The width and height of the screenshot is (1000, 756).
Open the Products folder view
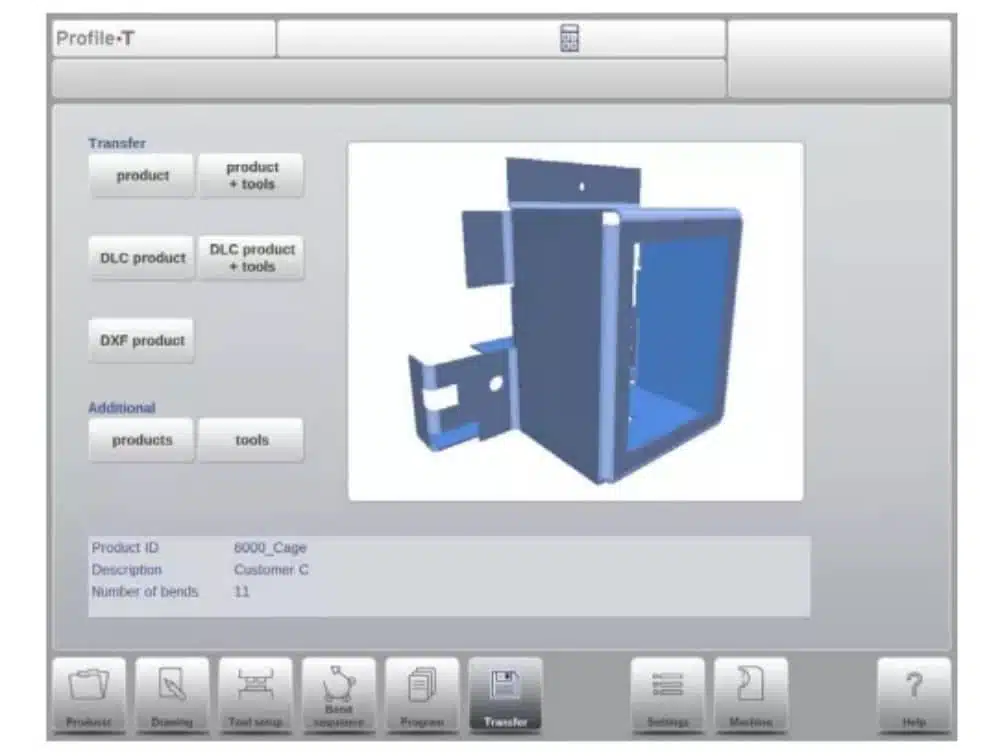89,696
